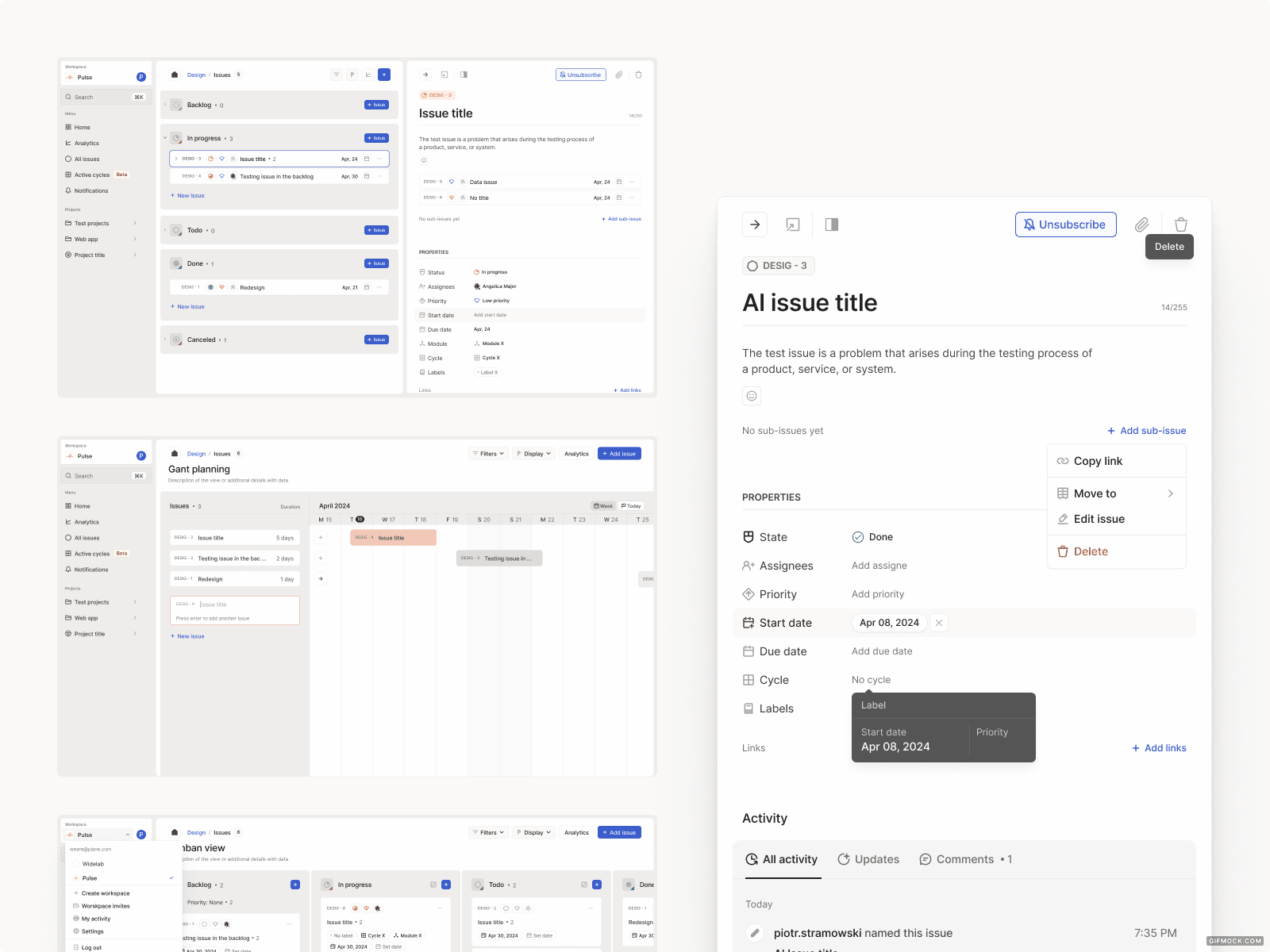Viewport: 1270px width, 952px height.
Task: Click the emoji reaction icon below the description
Action: point(751,395)
